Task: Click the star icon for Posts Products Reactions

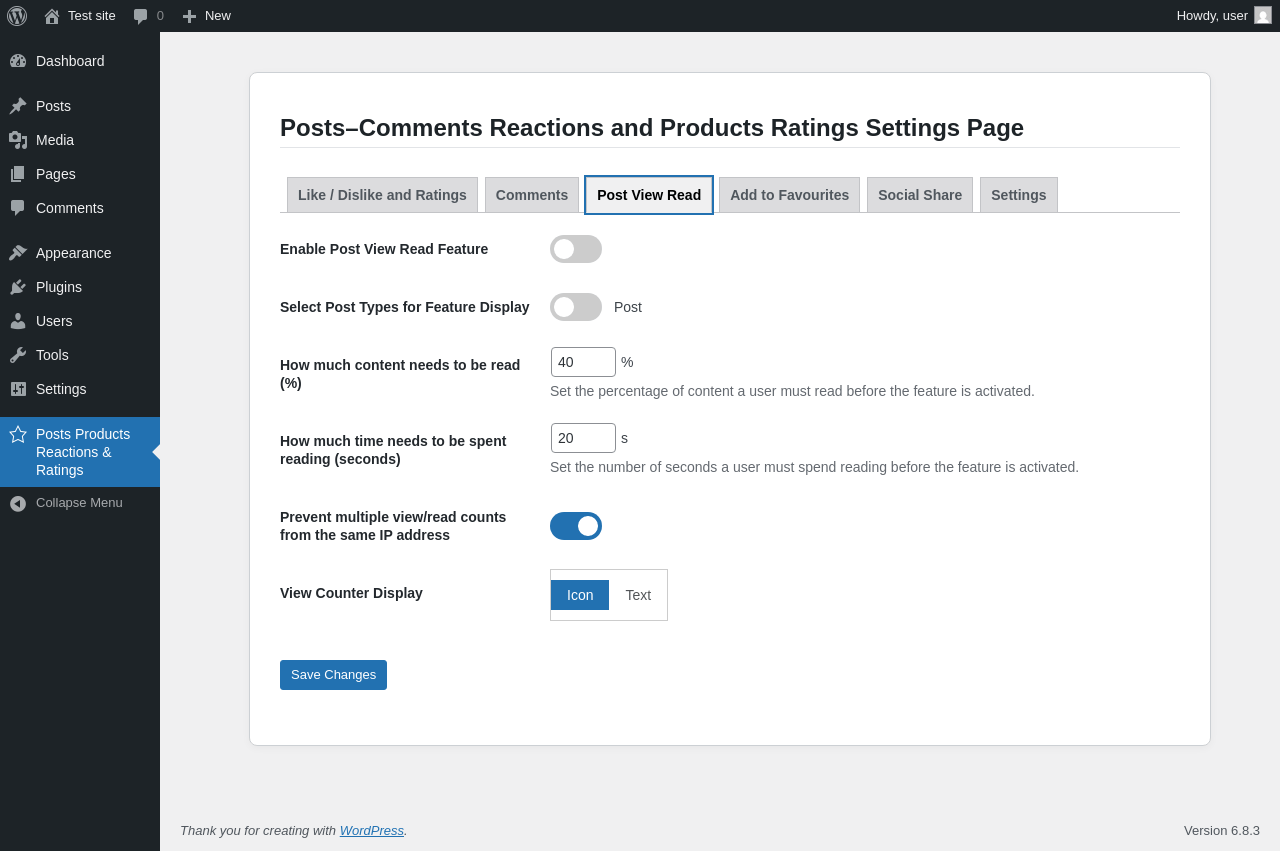Action: (x=18, y=434)
